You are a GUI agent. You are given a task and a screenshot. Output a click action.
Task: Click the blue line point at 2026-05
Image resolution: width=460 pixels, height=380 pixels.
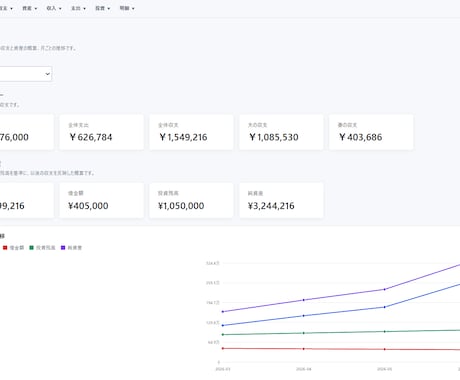tap(385, 307)
